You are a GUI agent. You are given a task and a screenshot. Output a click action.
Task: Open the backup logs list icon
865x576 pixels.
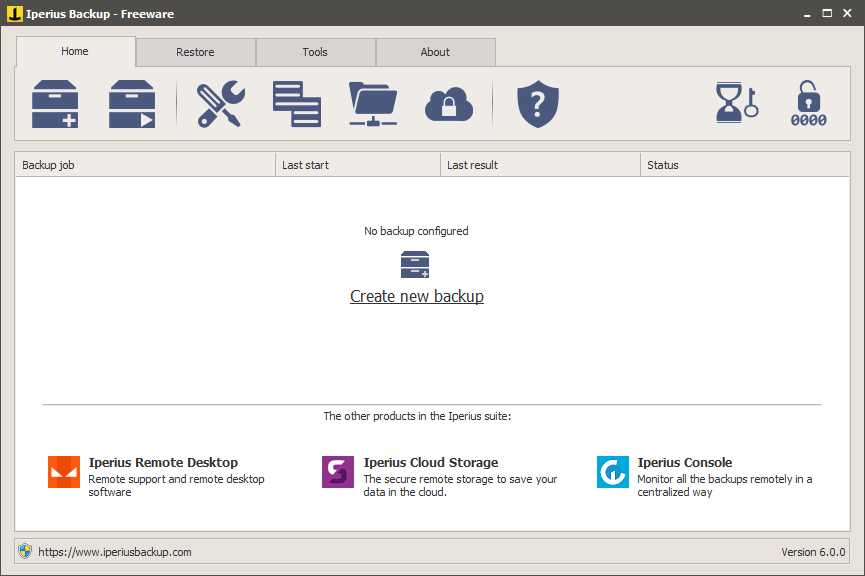[297, 103]
